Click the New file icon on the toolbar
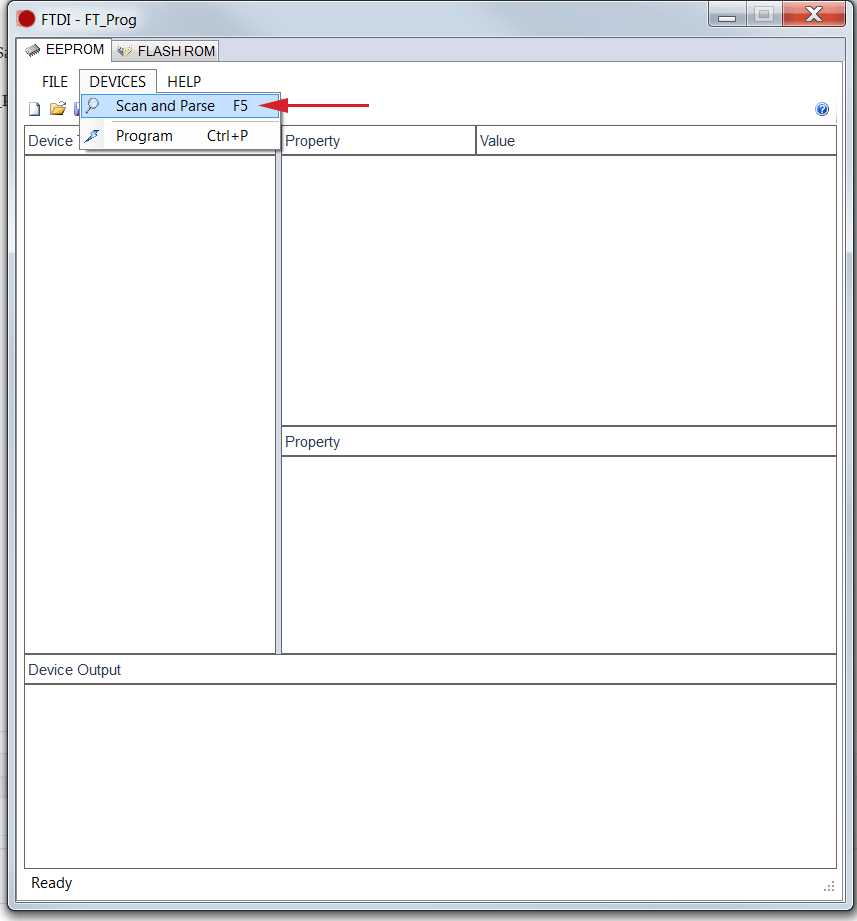This screenshot has width=857, height=921. [34, 109]
